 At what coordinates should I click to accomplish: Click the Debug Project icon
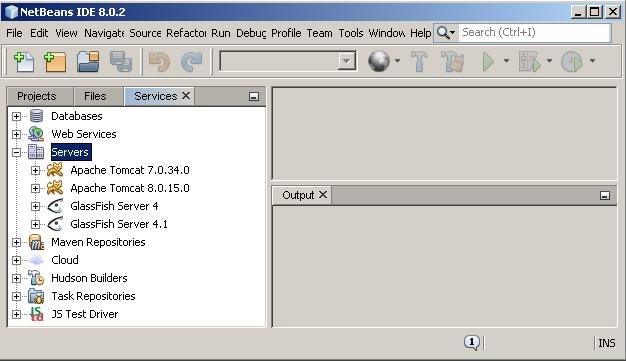coord(529,61)
